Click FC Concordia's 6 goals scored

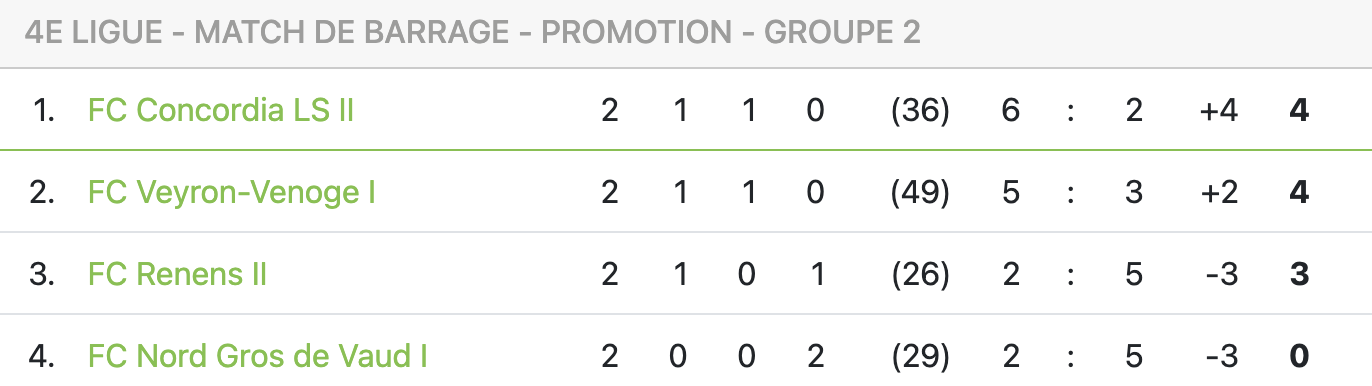point(1011,110)
